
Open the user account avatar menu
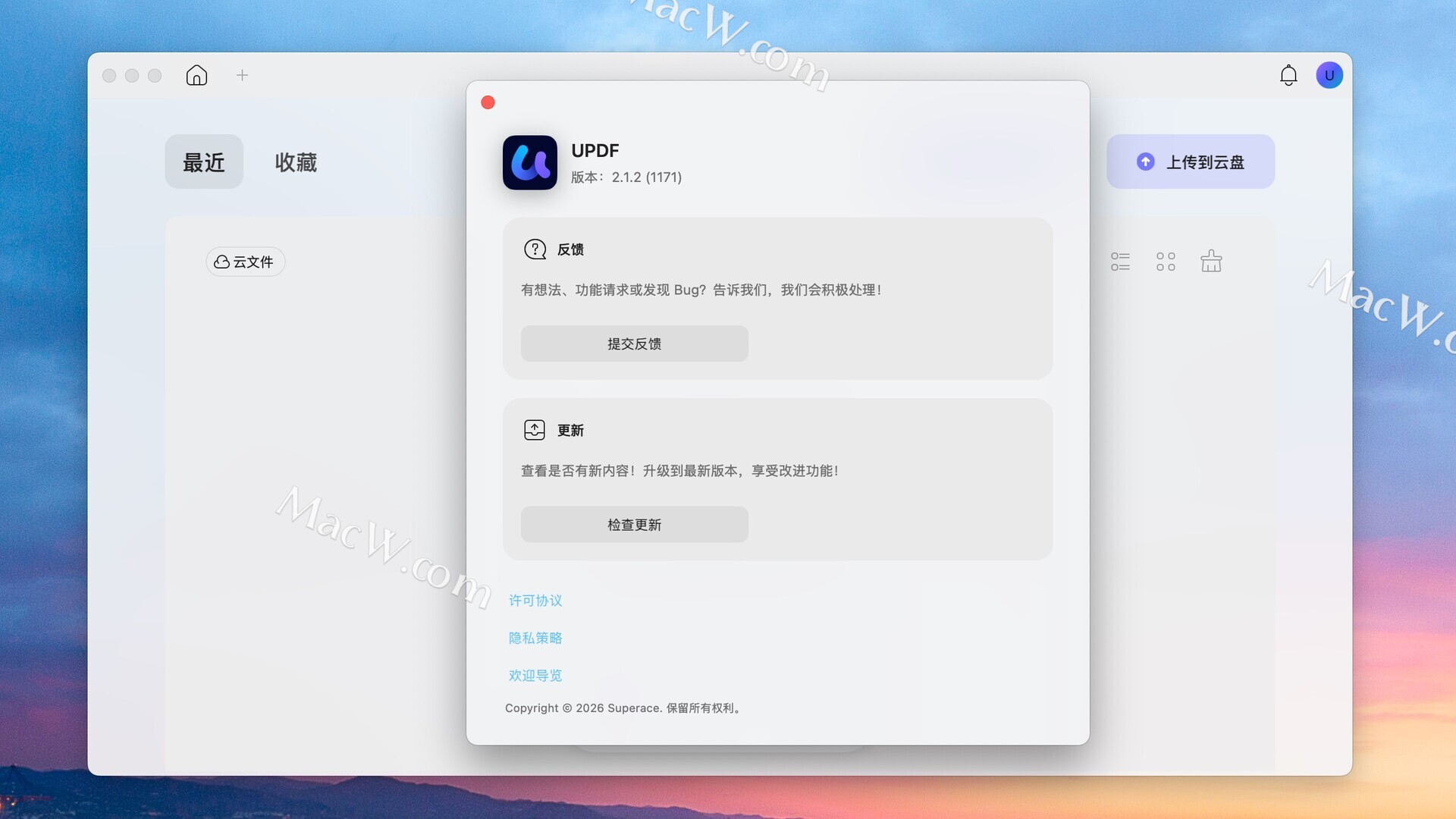pyautogui.click(x=1329, y=75)
